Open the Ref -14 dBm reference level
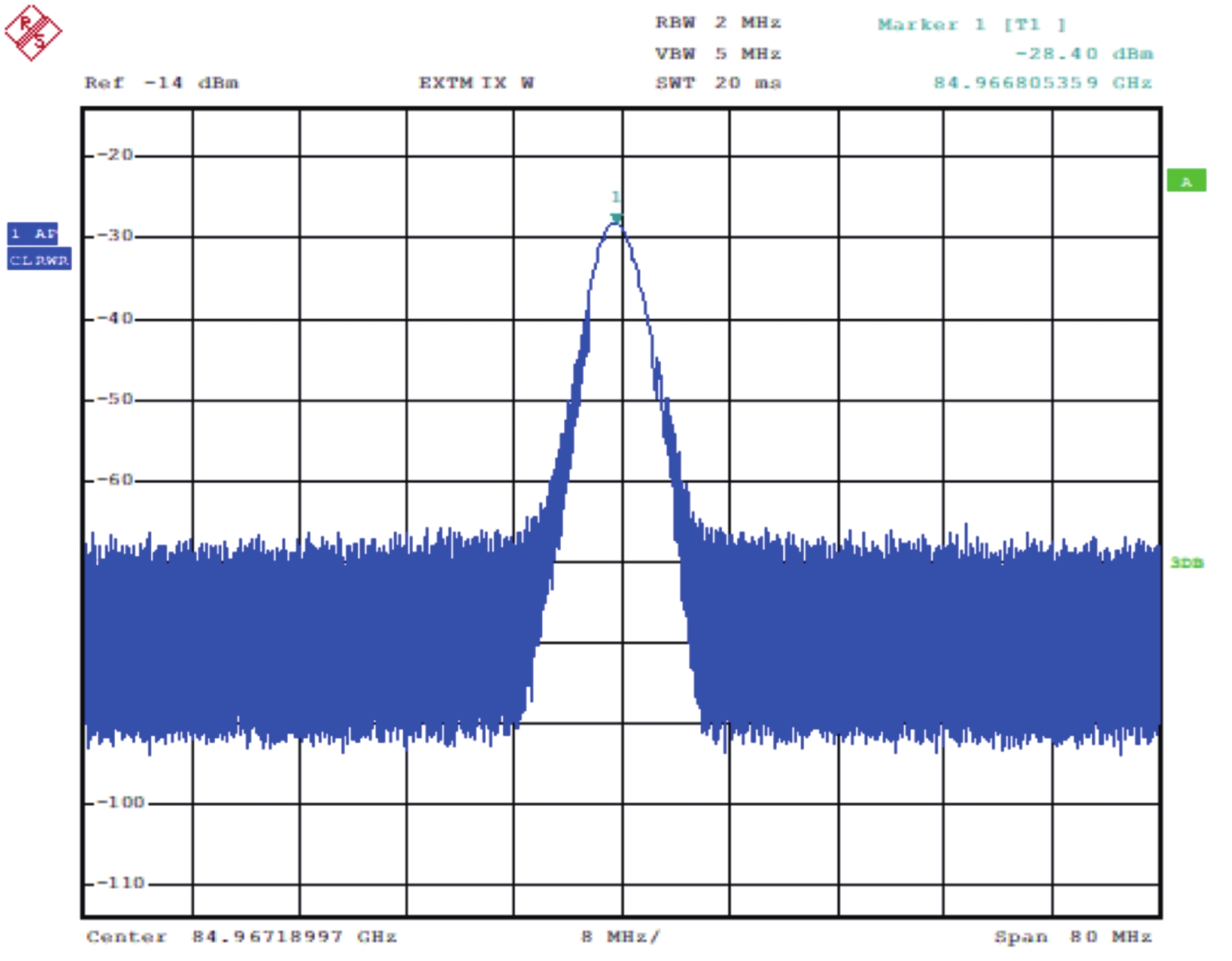This screenshot has width=1232, height=961. [161, 83]
